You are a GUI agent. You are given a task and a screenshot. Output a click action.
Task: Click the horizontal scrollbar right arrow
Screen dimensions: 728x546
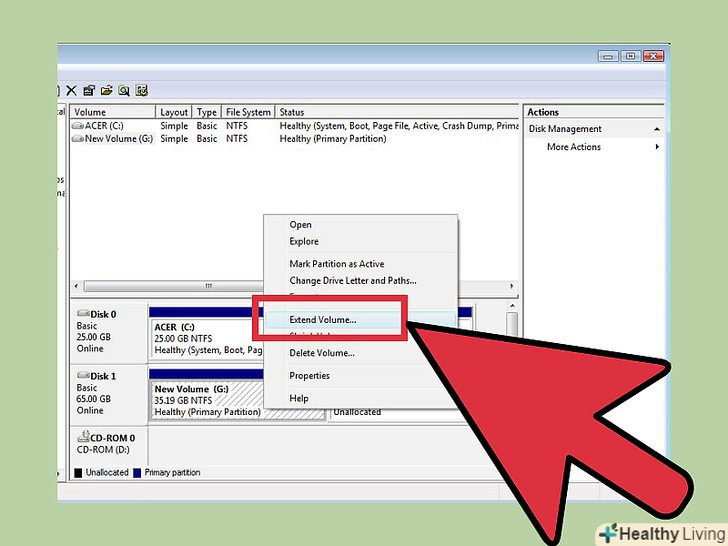coord(512,286)
